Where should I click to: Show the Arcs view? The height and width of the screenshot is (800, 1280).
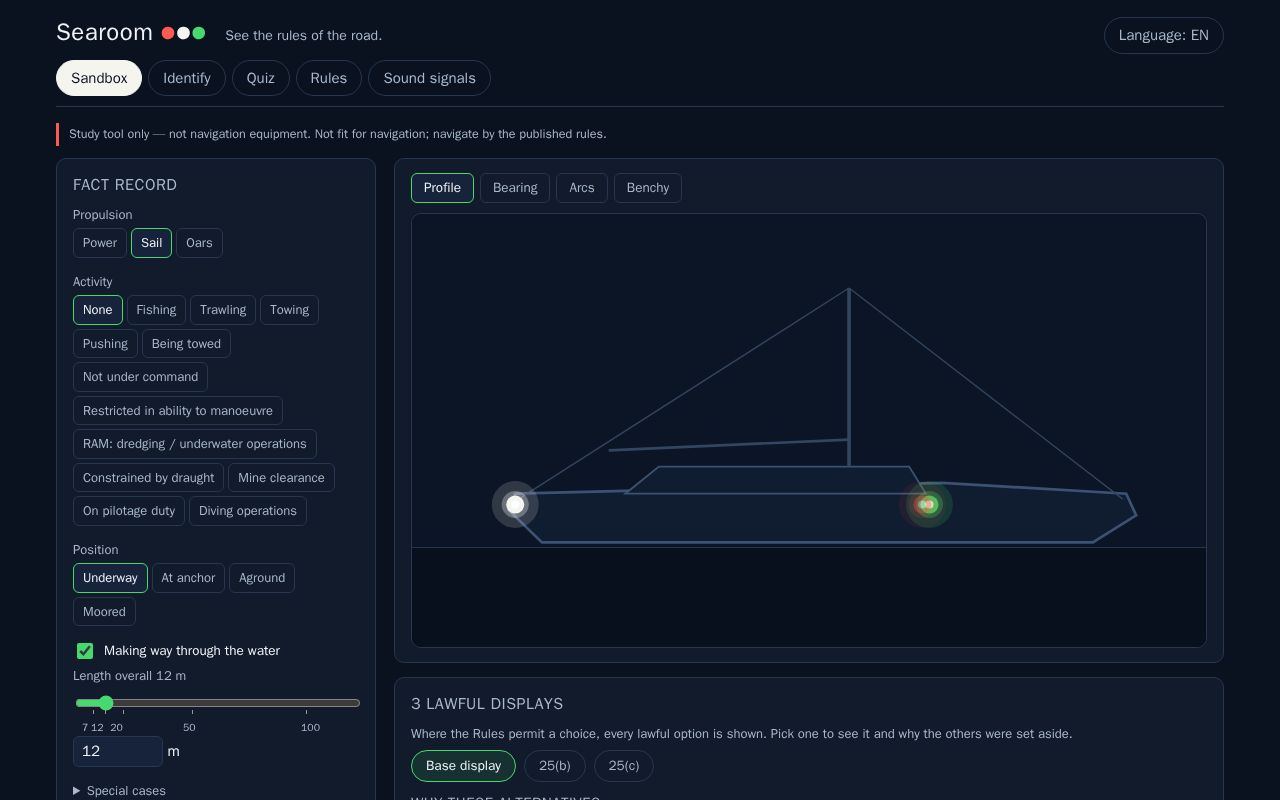click(x=582, y=188)
